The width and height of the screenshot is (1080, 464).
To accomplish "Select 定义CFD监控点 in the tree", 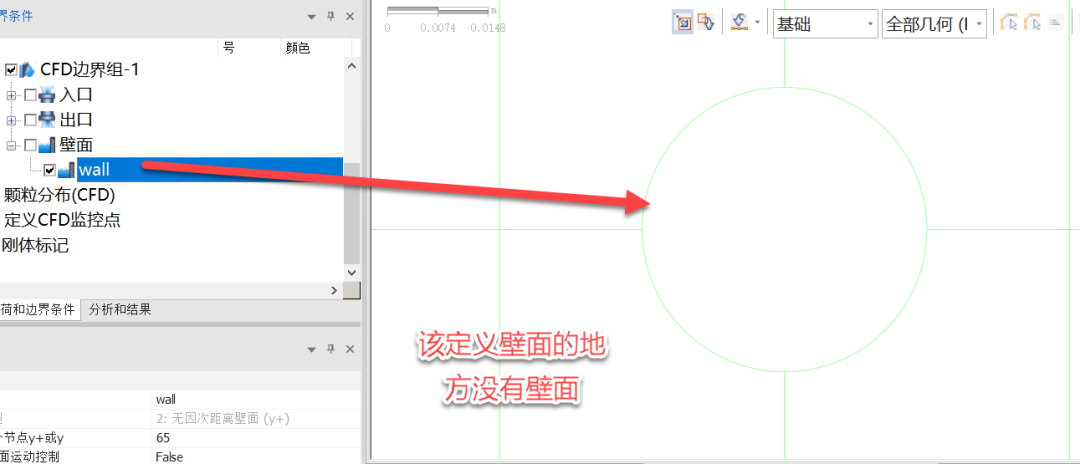I will pyautogui.click(x=63, y=220).
